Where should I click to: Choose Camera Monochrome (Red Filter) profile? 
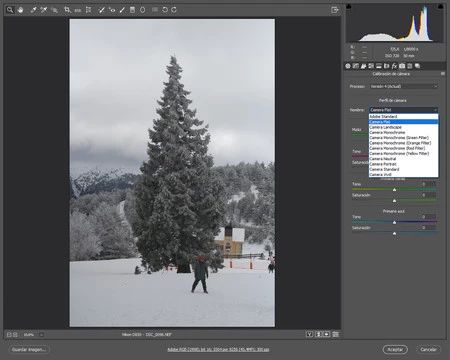403,148
